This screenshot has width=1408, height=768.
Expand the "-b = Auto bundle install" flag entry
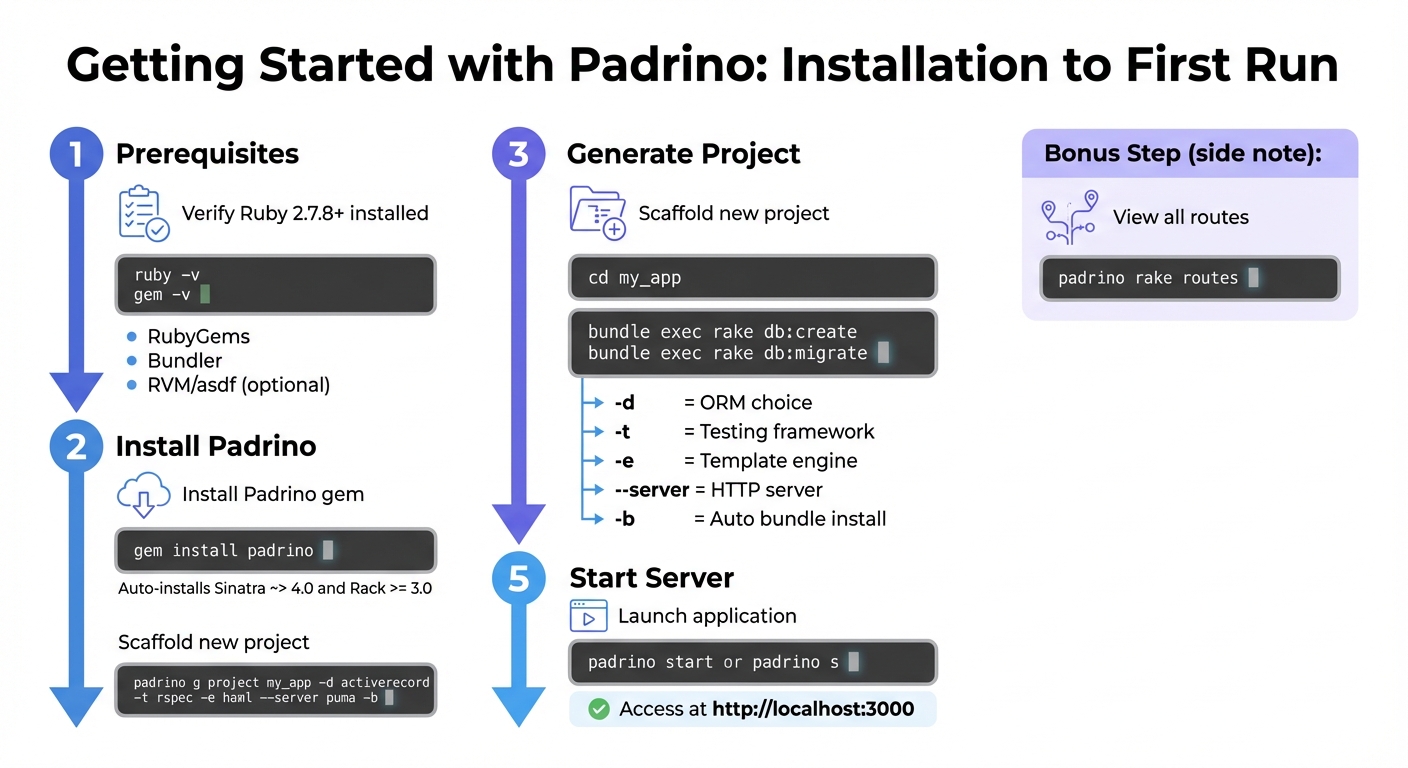[x=750, y=519]
